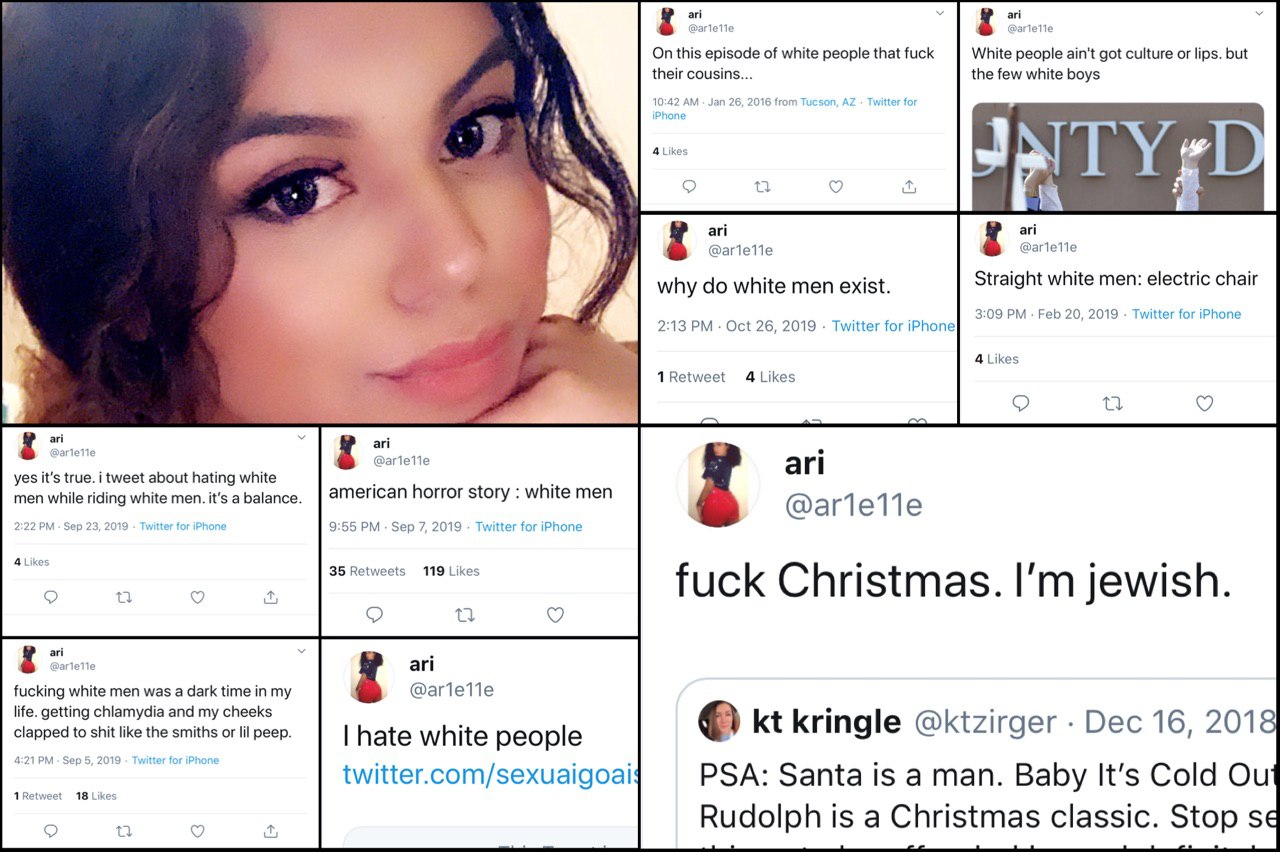This screenshot has width=1280, height=852.
Task: Click 'Twitter for iPhone' on Oct 26, 2019 tweet
Action: 893,326
